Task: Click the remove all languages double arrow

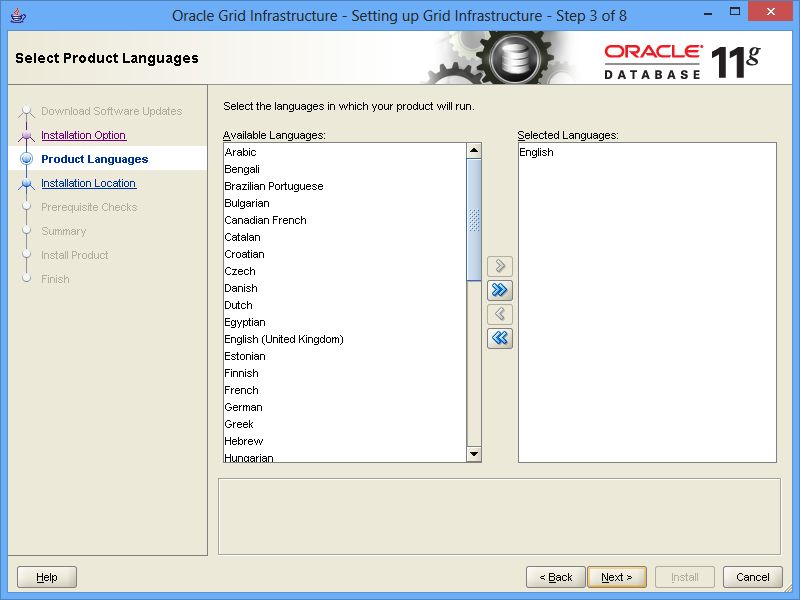Action: point(499,338)
